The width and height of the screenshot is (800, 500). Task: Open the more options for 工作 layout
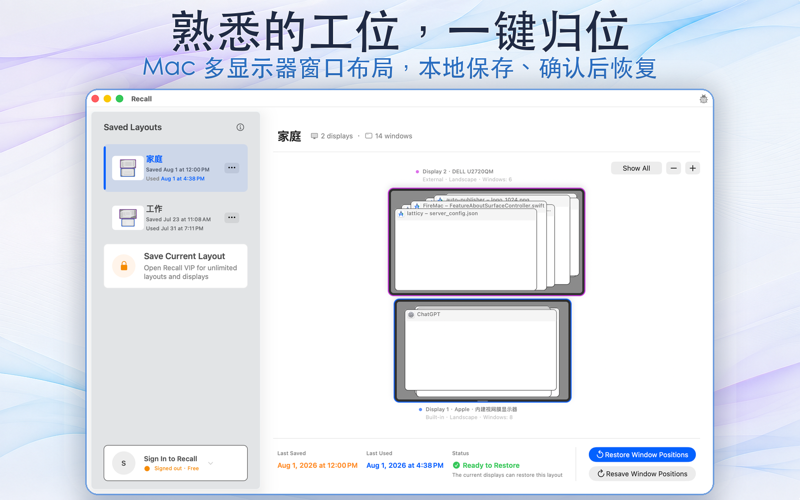click(x=232, y=218)
